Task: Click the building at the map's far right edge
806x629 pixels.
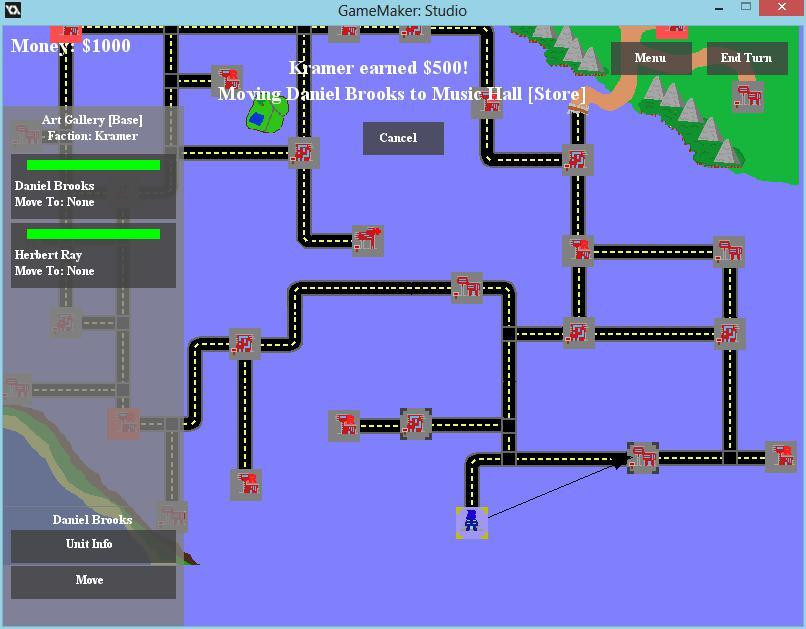Action: point(781,456)
